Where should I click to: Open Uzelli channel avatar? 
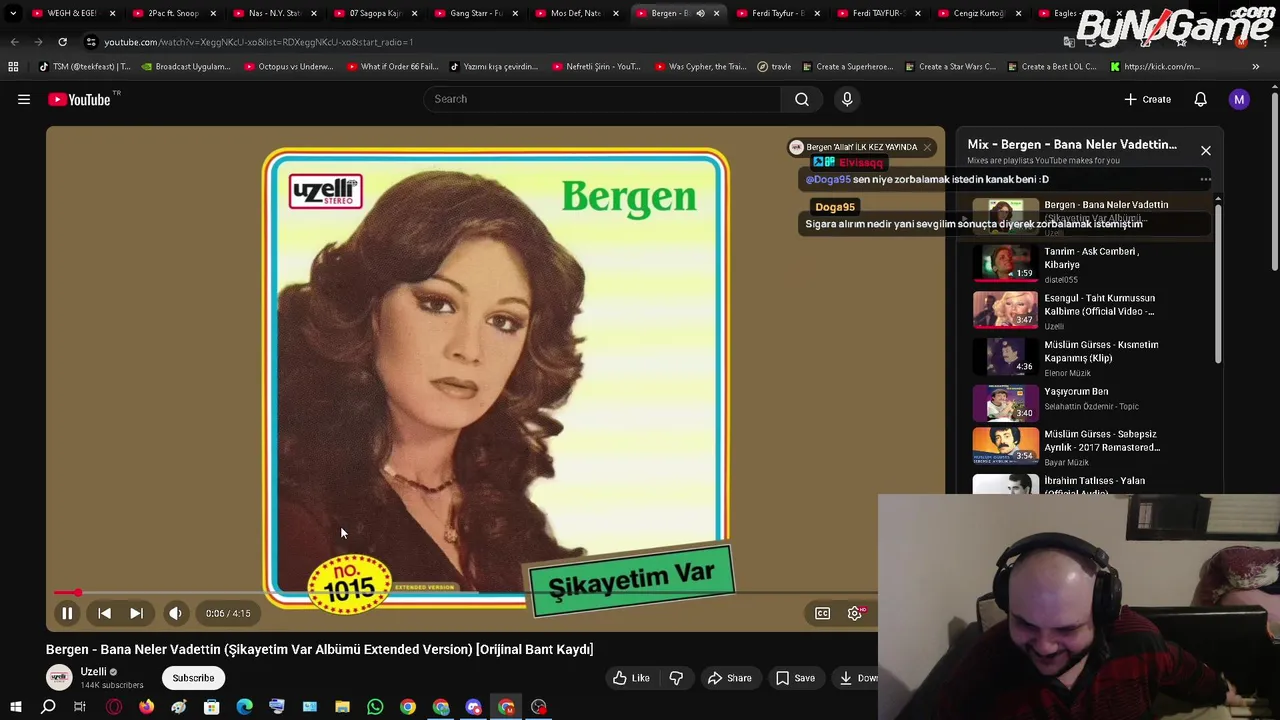tap(59, 677)
